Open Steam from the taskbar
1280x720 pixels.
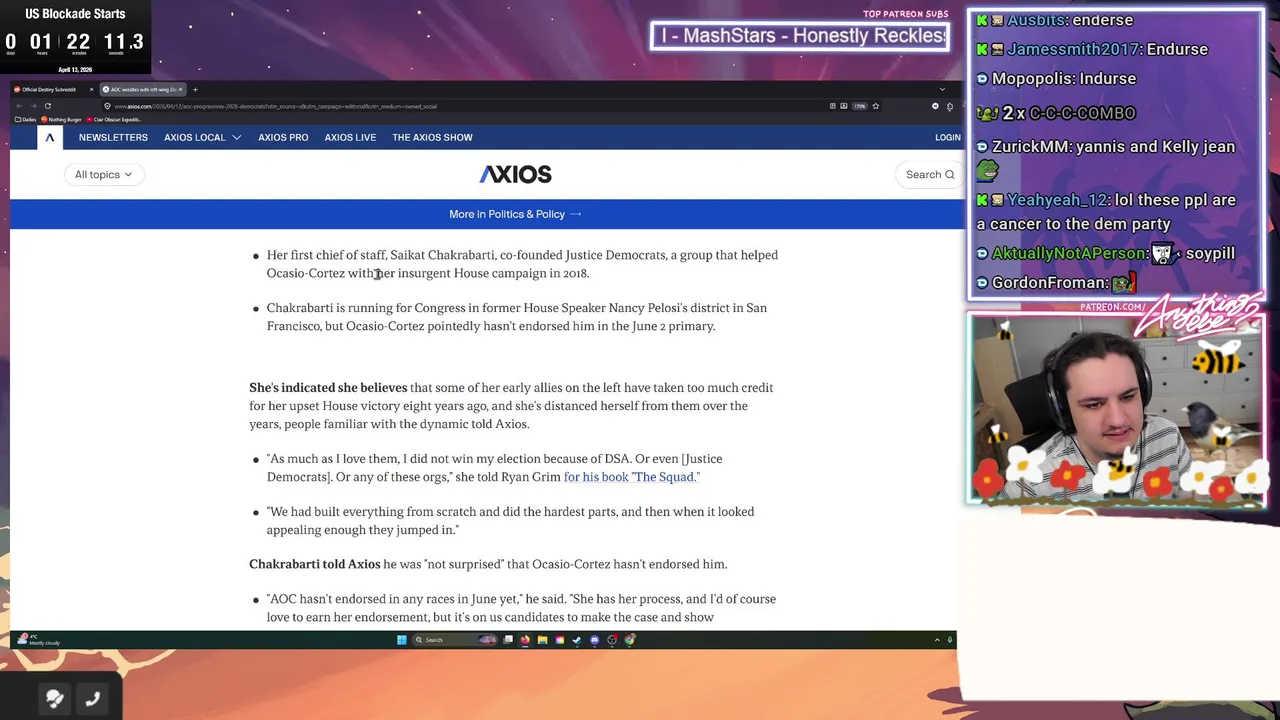(x=577, y=640)
